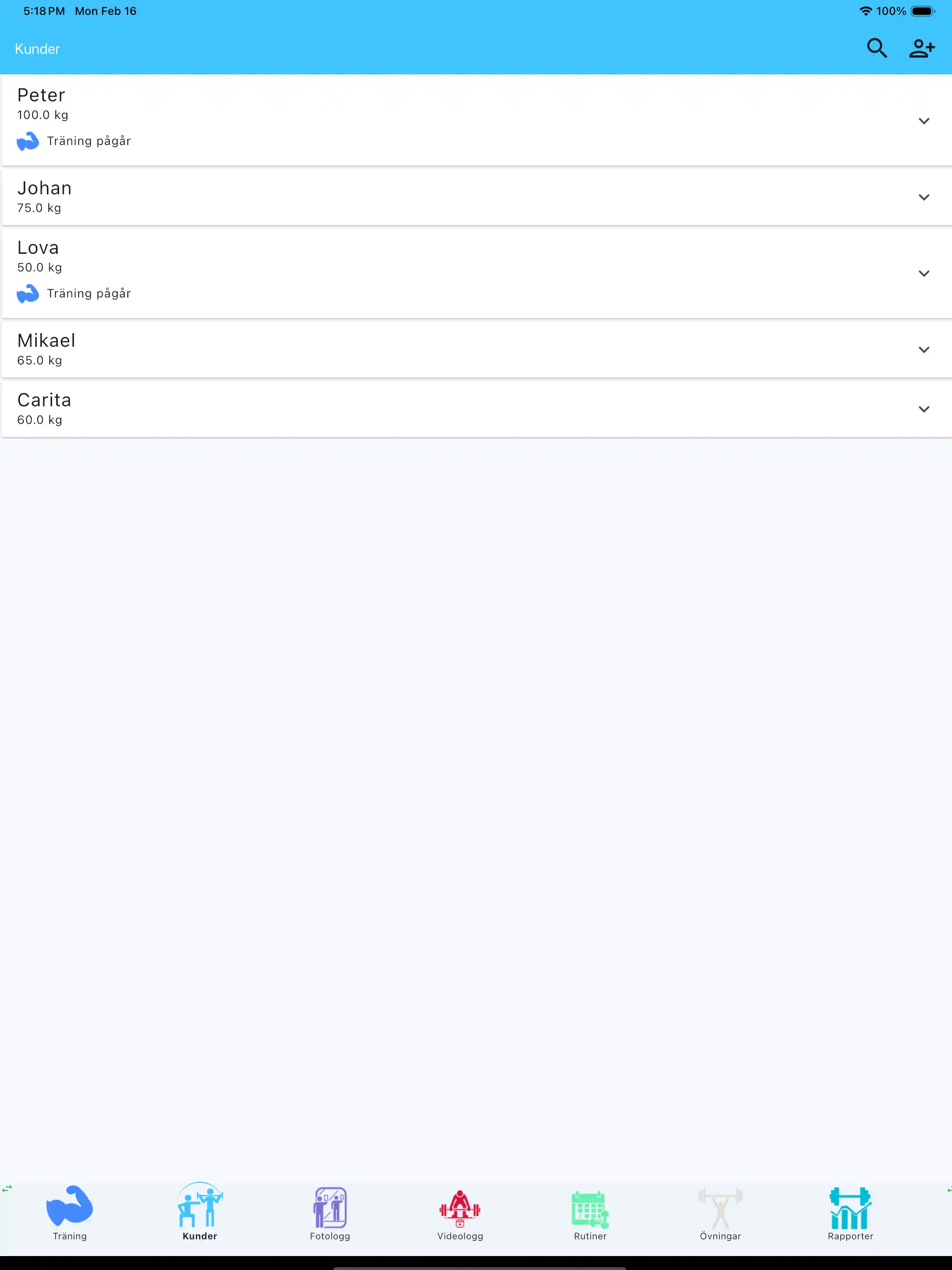The height and width of the screenshot is (1270, 952).
Task: Expand Mikael's customer card chevron
Action: click(923, 350)
